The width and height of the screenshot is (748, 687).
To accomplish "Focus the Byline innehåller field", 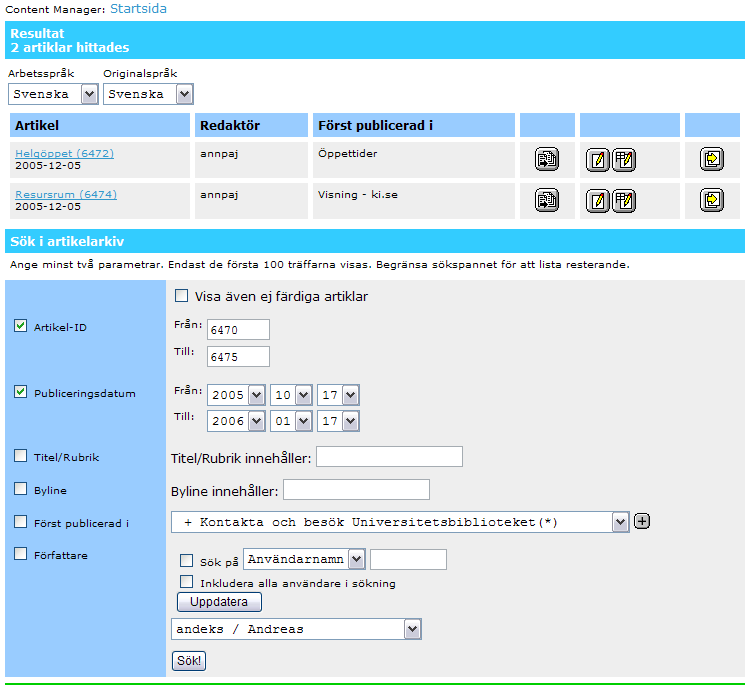I will [x=356, y=490].
